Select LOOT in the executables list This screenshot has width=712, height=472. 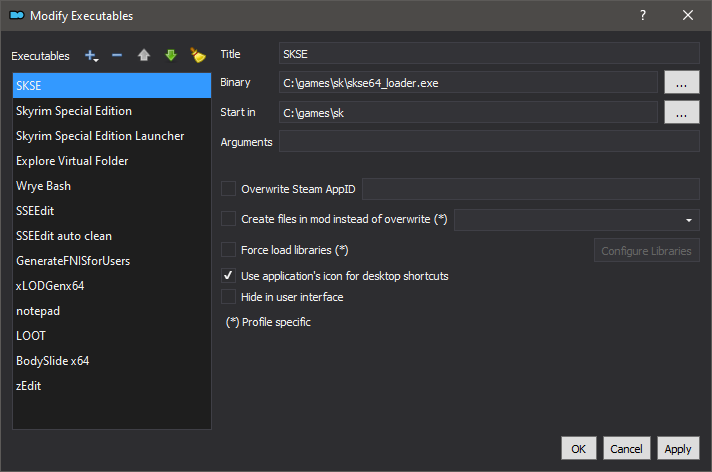(112, 336)
